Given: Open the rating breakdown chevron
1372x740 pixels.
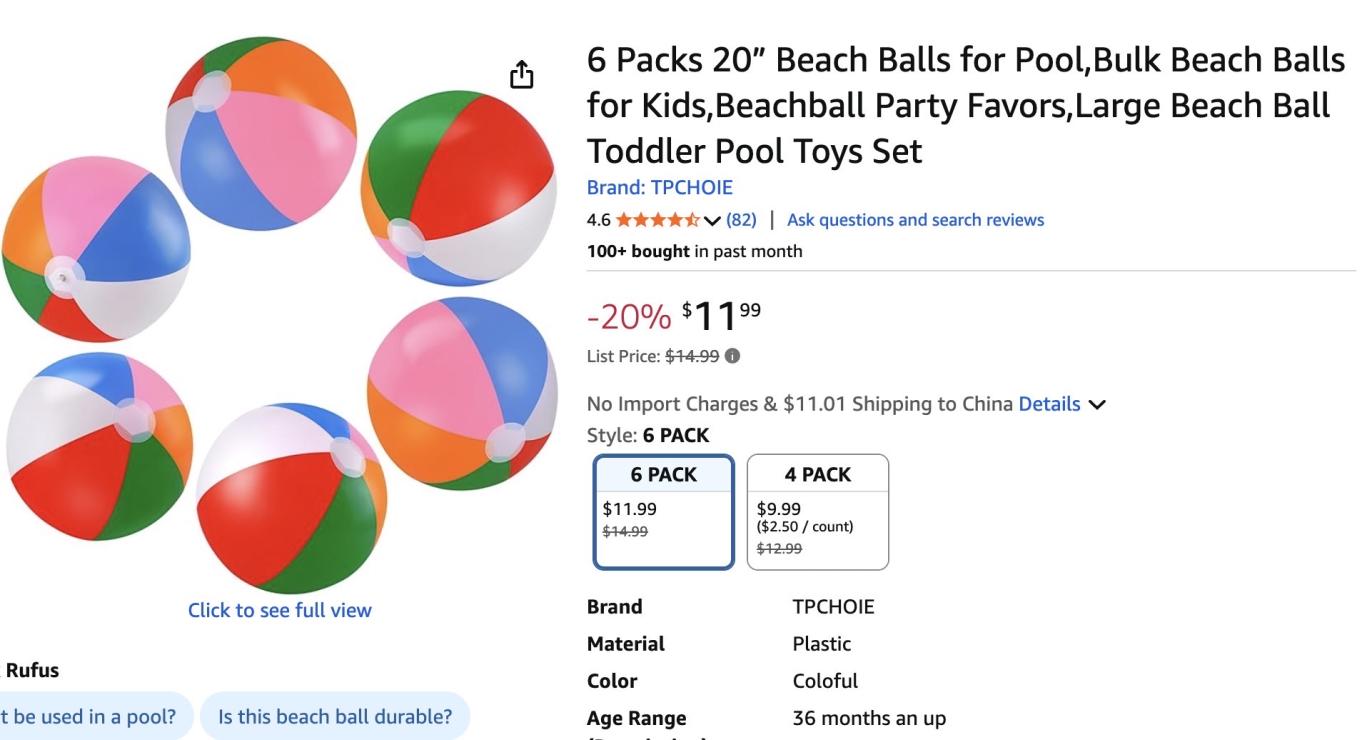Looking at the screenshot, I should point(712,220).
